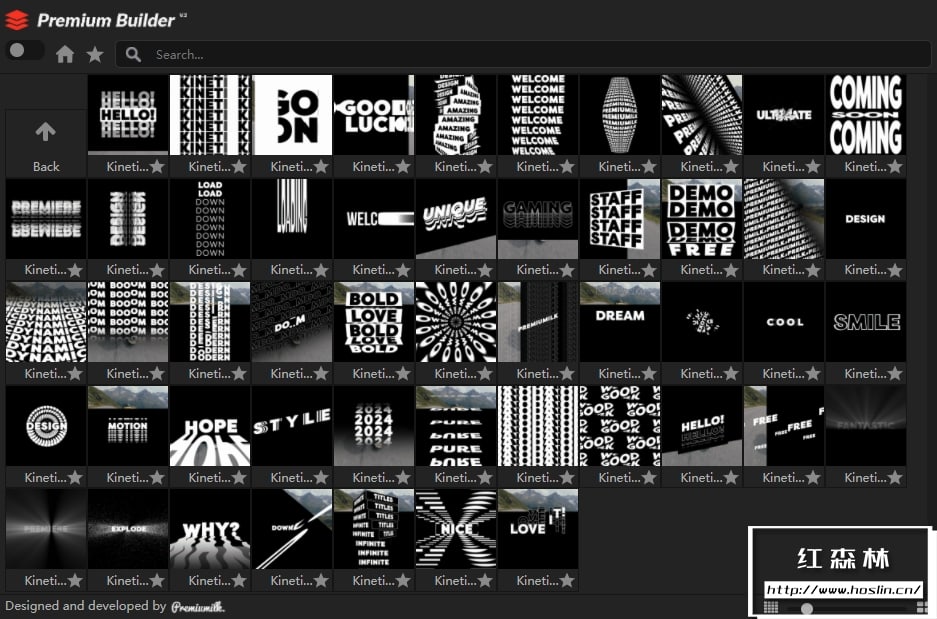937x619 pixels.
Task: Star the stacked WELCOME preset
Action: tap(567, 167)
